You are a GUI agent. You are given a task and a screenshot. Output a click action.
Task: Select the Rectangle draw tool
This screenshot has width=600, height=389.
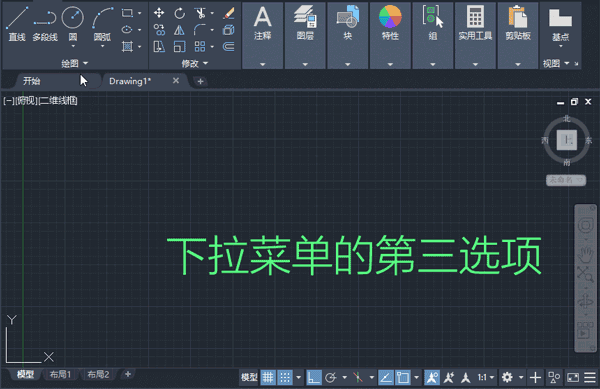[127, 13]
